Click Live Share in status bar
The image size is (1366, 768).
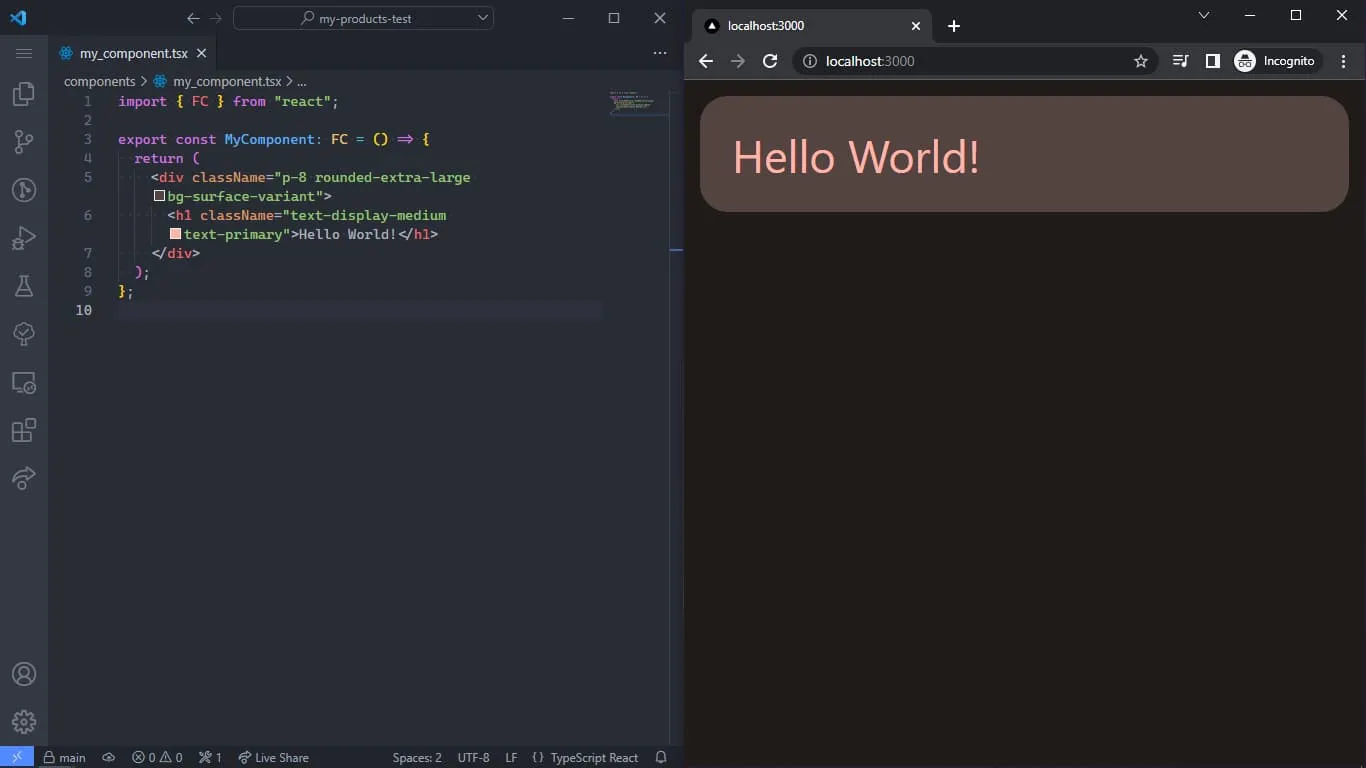[x=273, y=758]
